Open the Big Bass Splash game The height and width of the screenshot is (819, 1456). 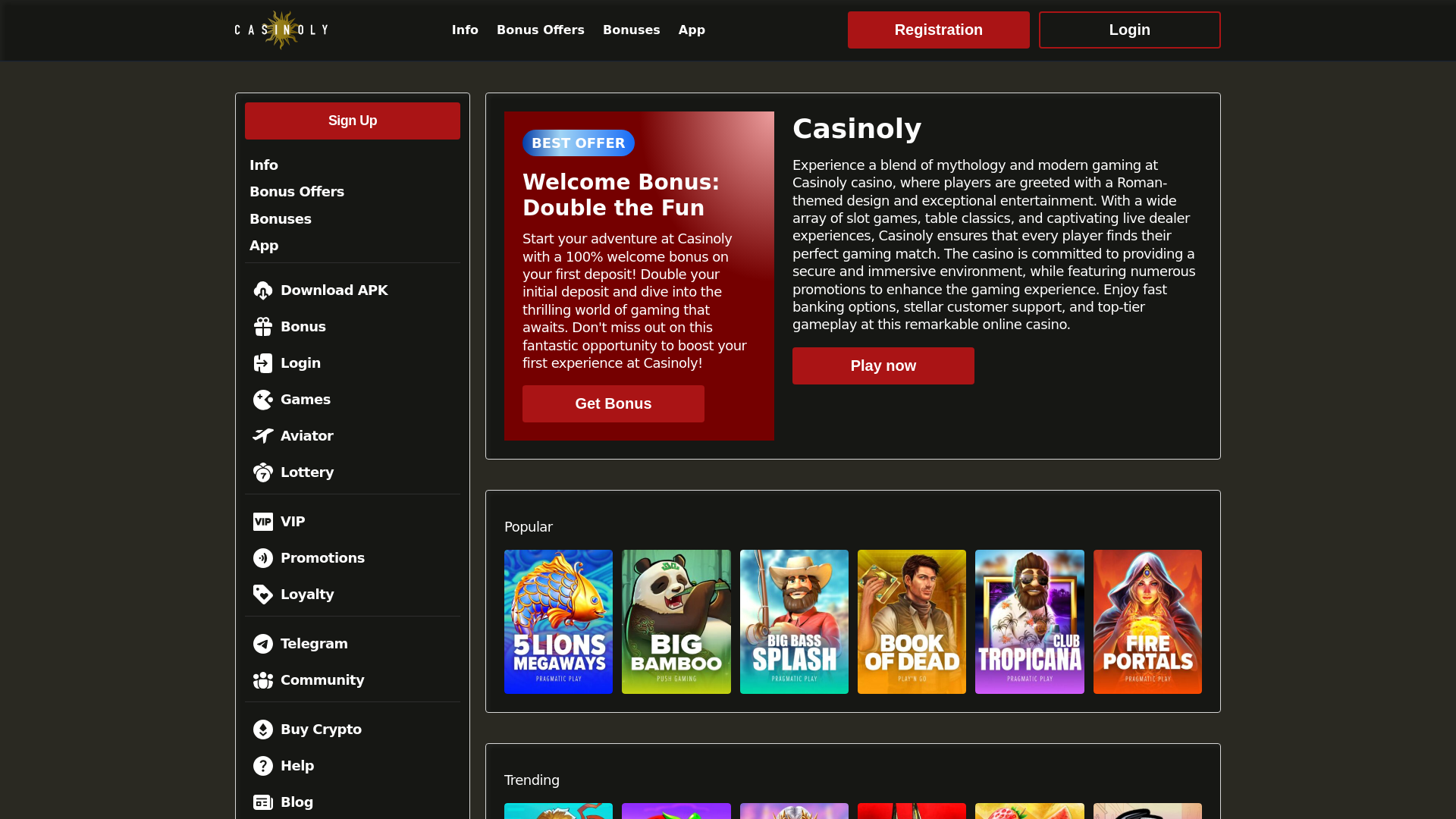click(794, 622)
